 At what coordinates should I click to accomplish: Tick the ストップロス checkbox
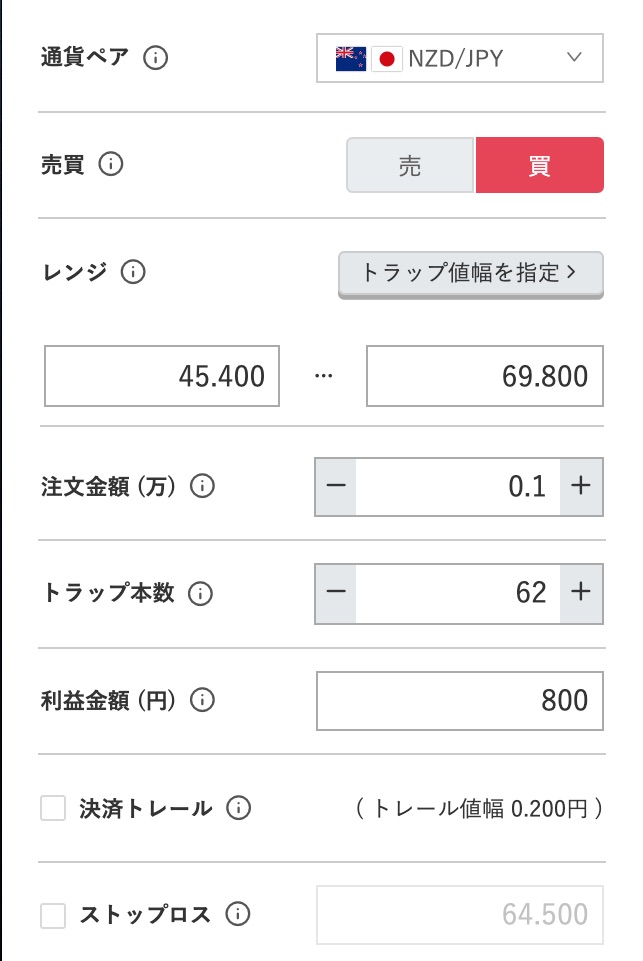coord(53,914)
